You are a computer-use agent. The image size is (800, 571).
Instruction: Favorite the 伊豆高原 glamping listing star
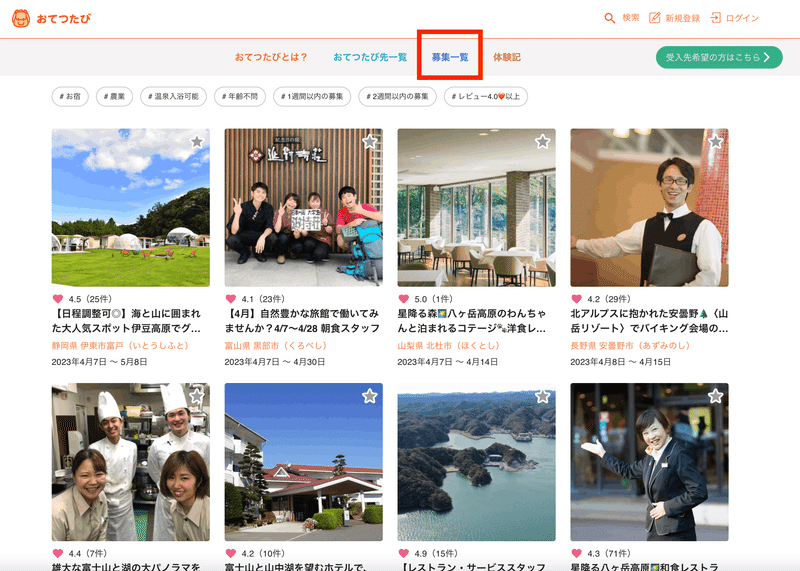197,142
